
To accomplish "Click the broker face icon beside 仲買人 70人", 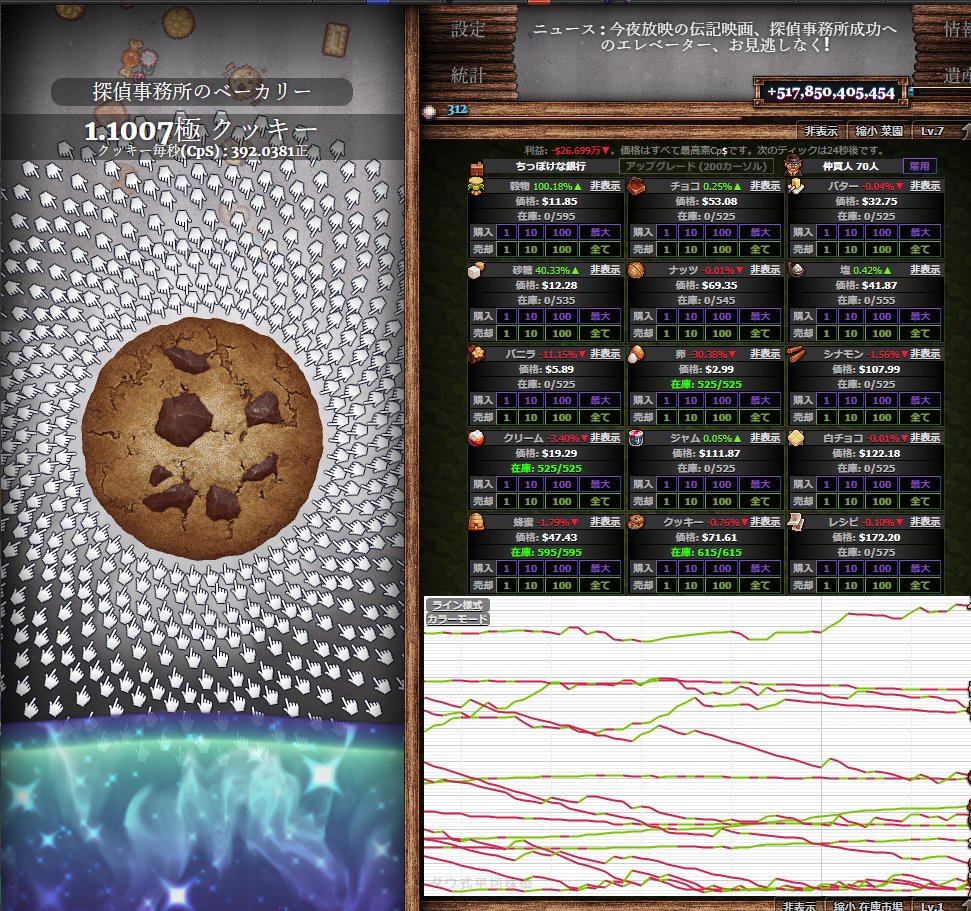I will pos(793,166).
